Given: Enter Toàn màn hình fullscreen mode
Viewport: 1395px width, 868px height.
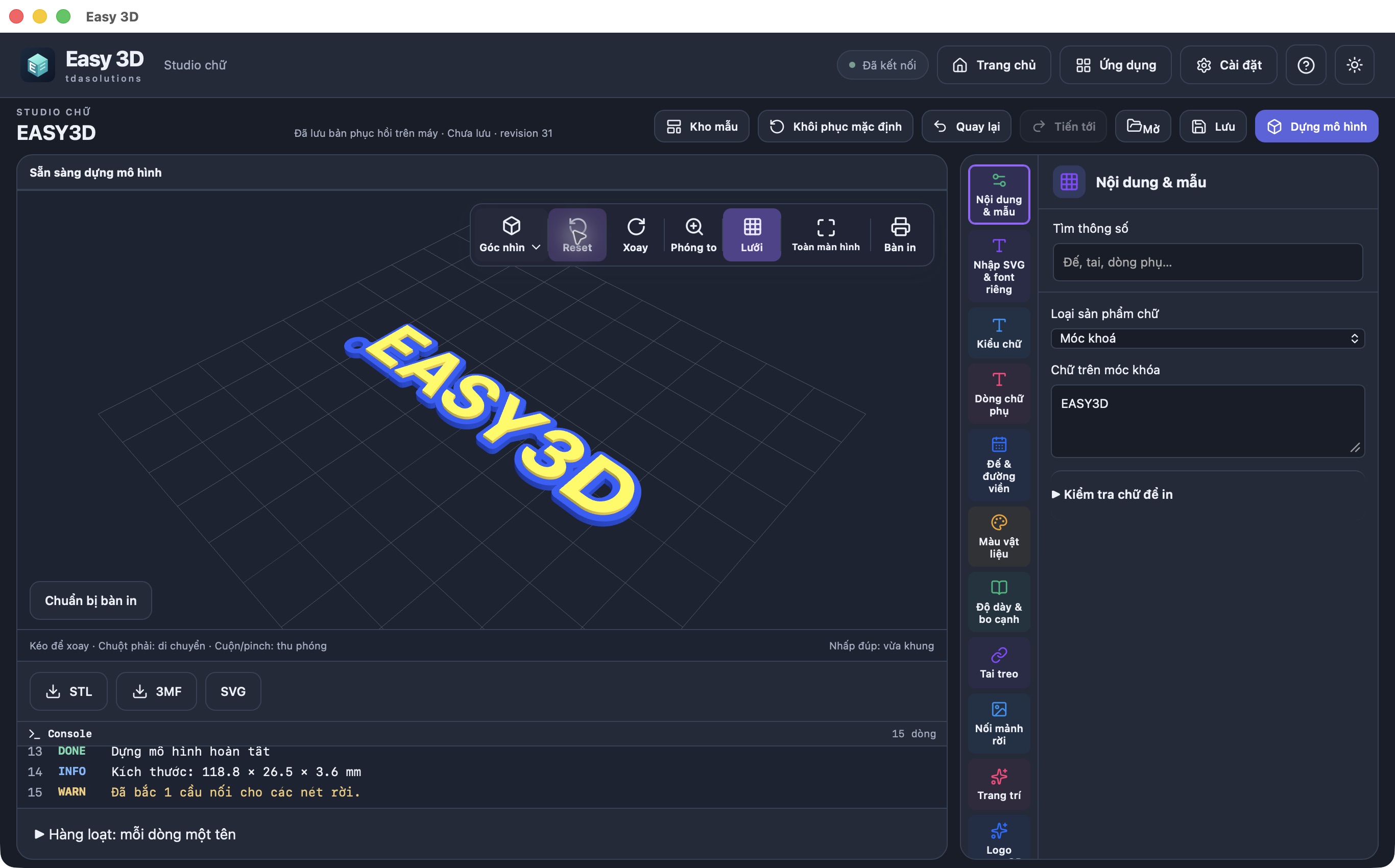Looking at the screenshot, I should [x=826, y=235].
